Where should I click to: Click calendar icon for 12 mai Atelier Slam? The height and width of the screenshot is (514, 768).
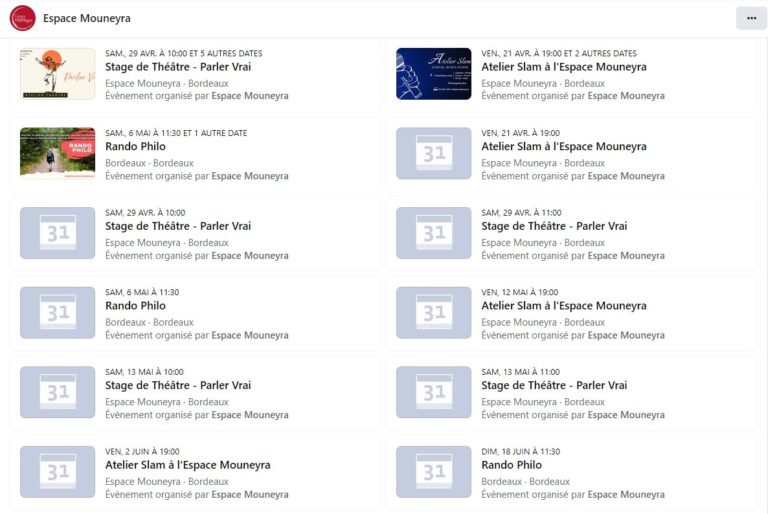[433, 313]
